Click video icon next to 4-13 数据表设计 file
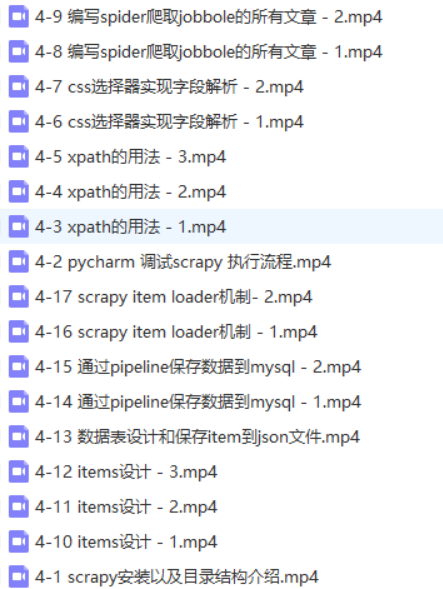 (x=19, y=437)
